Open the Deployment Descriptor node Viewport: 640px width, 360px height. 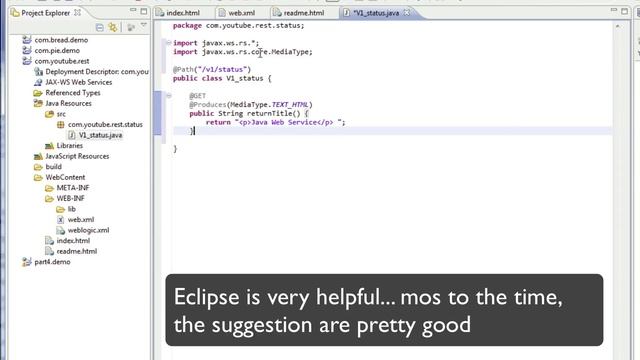tap(97, 72)
